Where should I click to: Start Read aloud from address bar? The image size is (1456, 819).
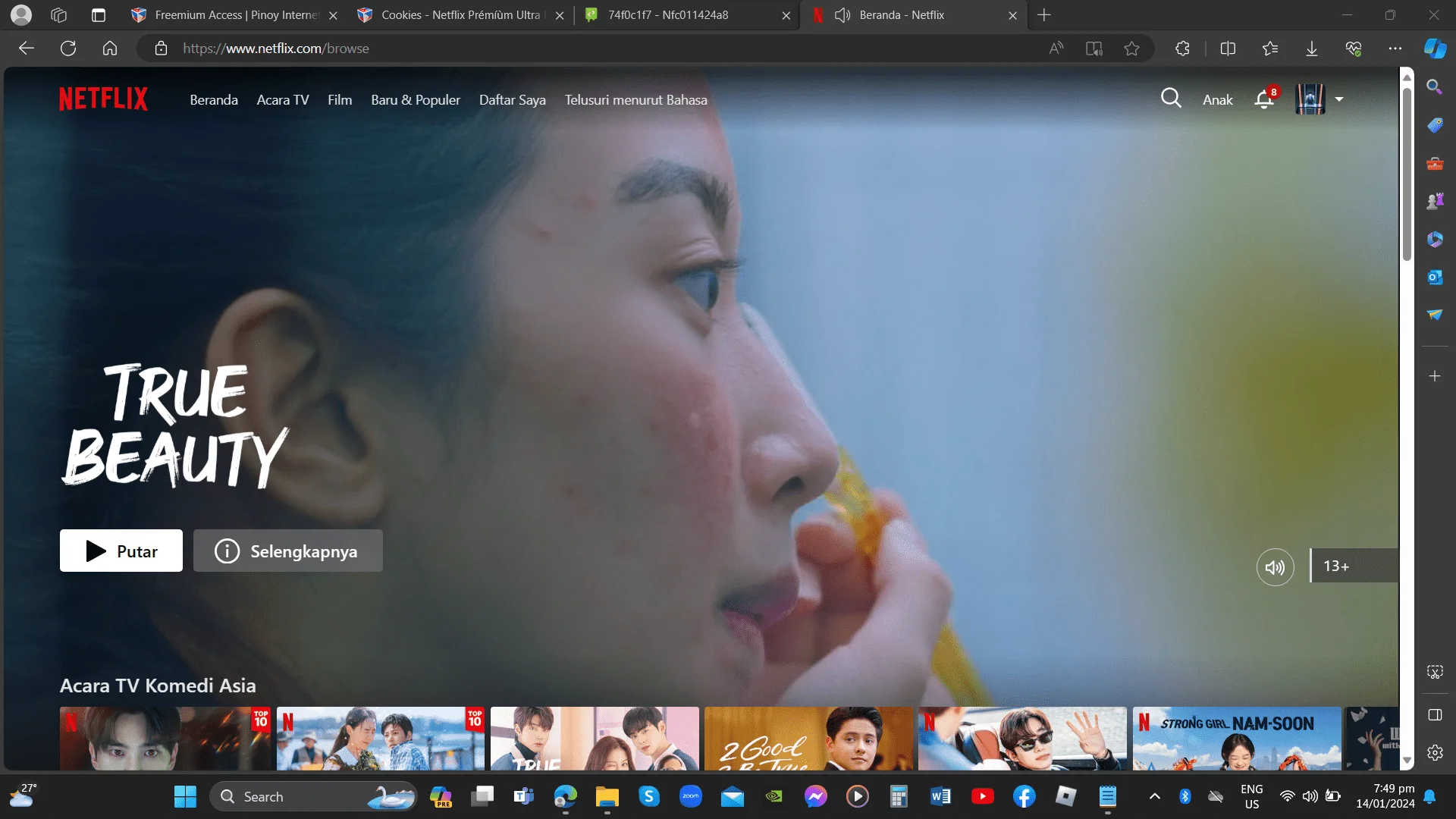click(1056, 49)
